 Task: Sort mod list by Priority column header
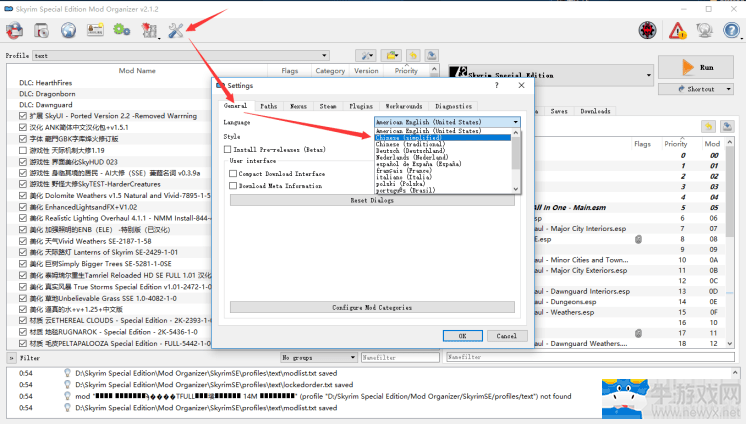click(x=405, y=70)
